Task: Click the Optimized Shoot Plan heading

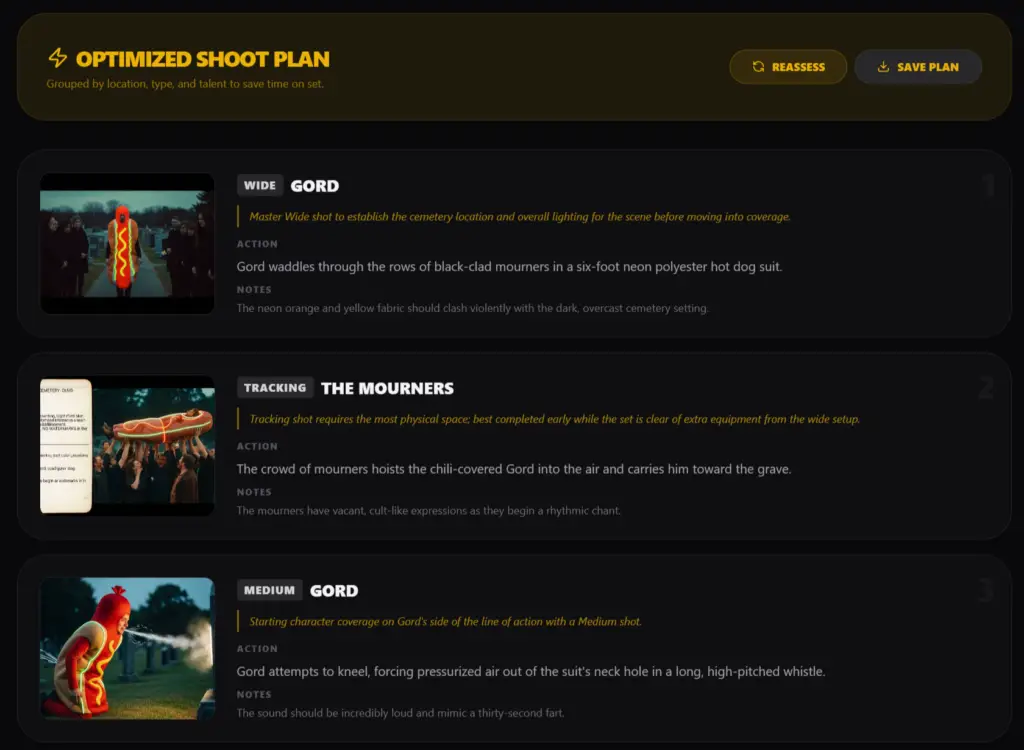Action: [203, 59]
